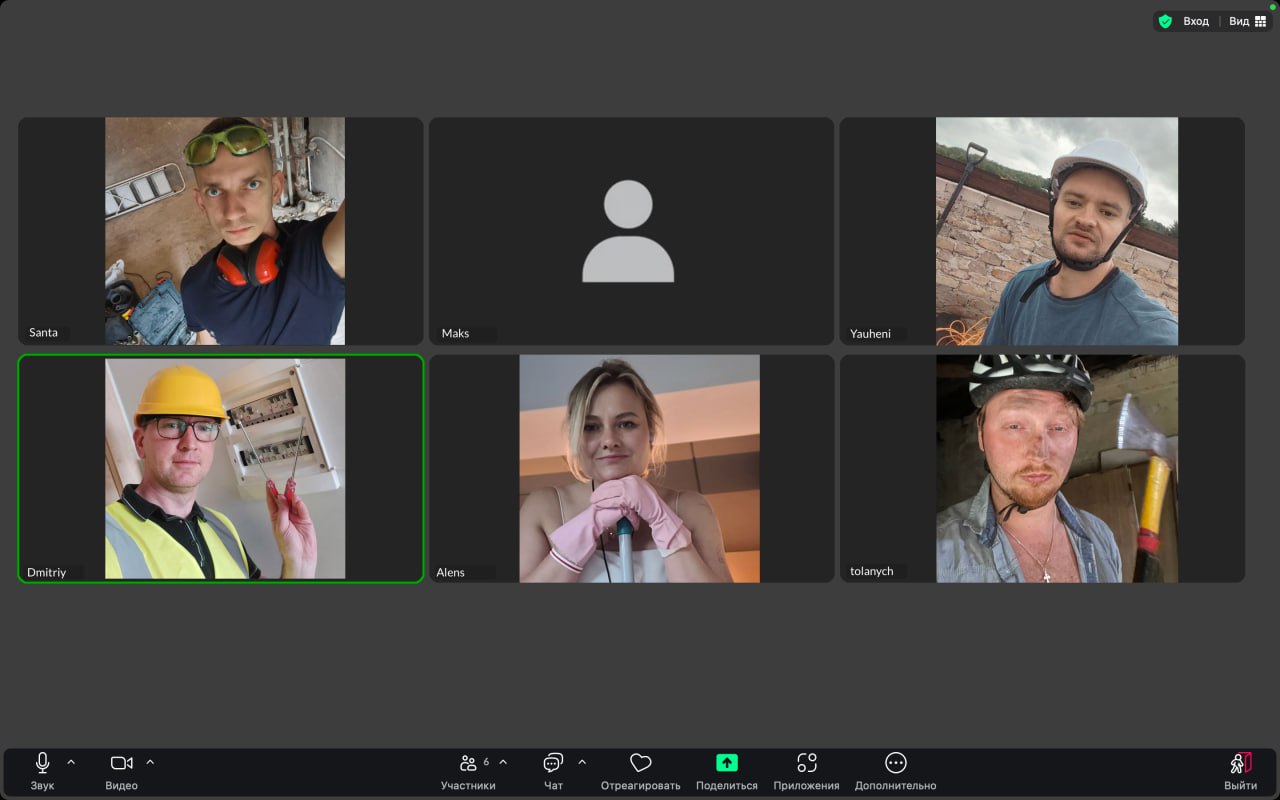The width and height of the screenshot is (1280, 800).
Task: Open the Отреагировать reactions heart icon
Action: click(641, 763)
